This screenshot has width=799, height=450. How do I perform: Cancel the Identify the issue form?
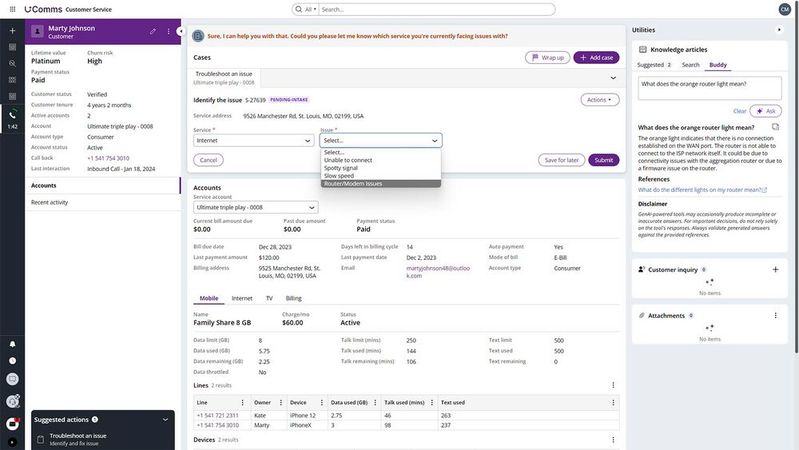(x=208, y=160)
